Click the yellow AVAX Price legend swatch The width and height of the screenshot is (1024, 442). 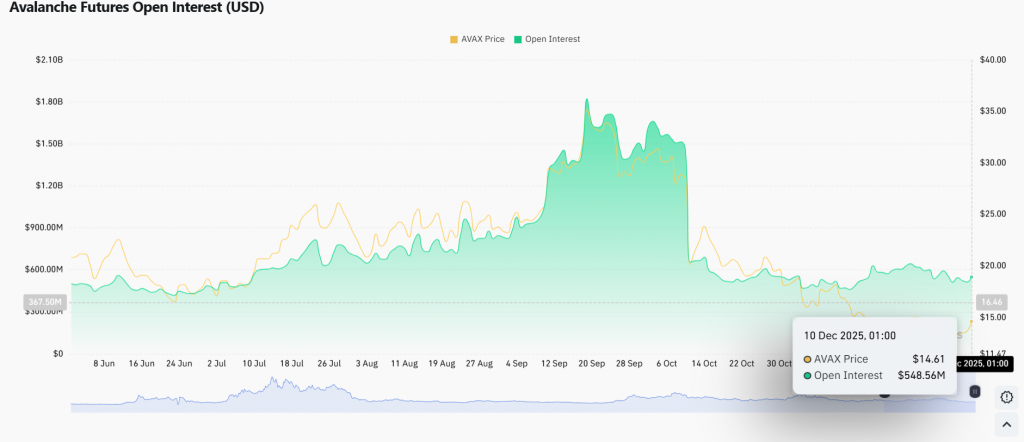point(454,39)
